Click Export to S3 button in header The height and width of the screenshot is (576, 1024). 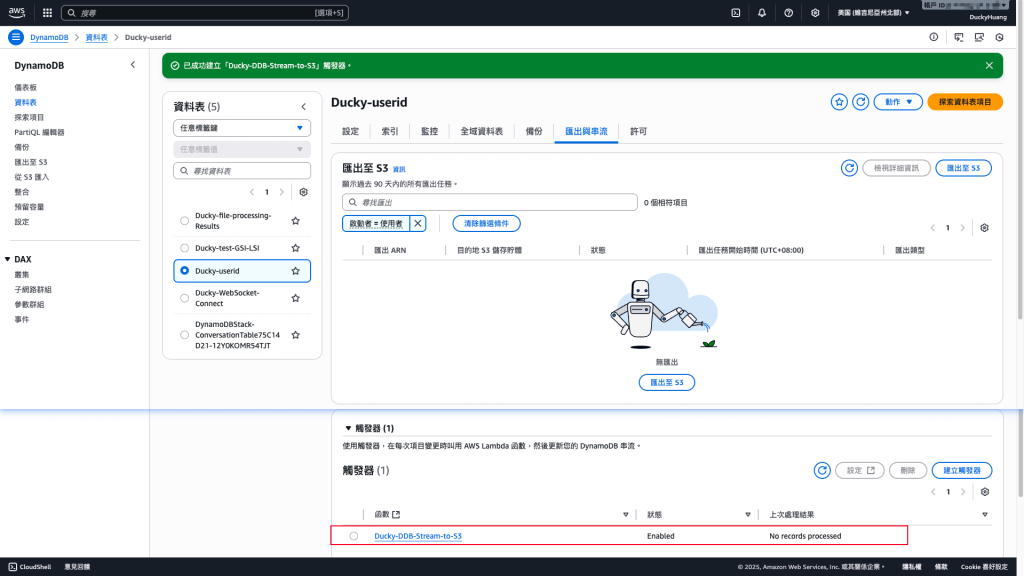963,168
